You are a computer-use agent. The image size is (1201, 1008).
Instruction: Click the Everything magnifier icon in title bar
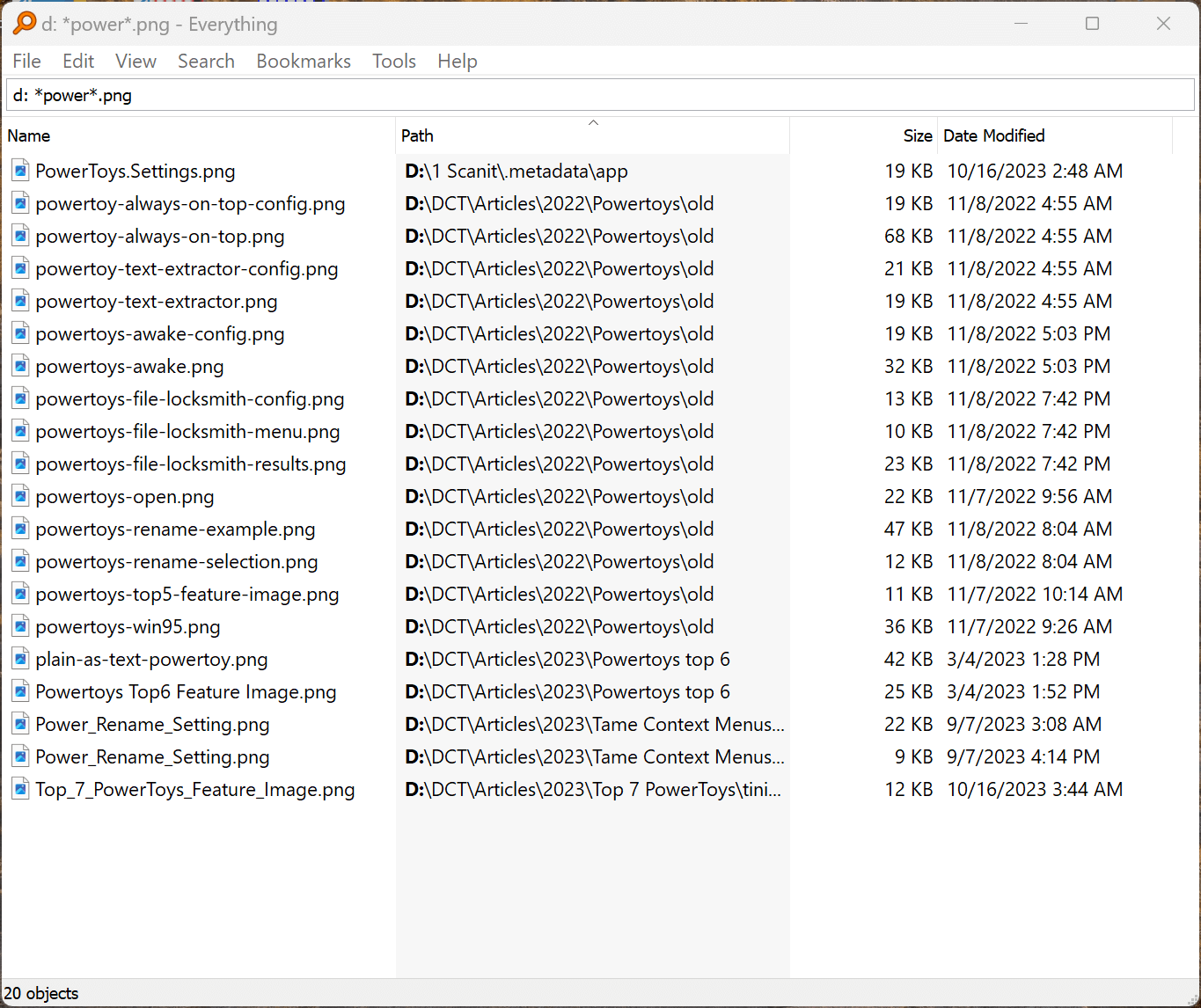tap(25, 24)
